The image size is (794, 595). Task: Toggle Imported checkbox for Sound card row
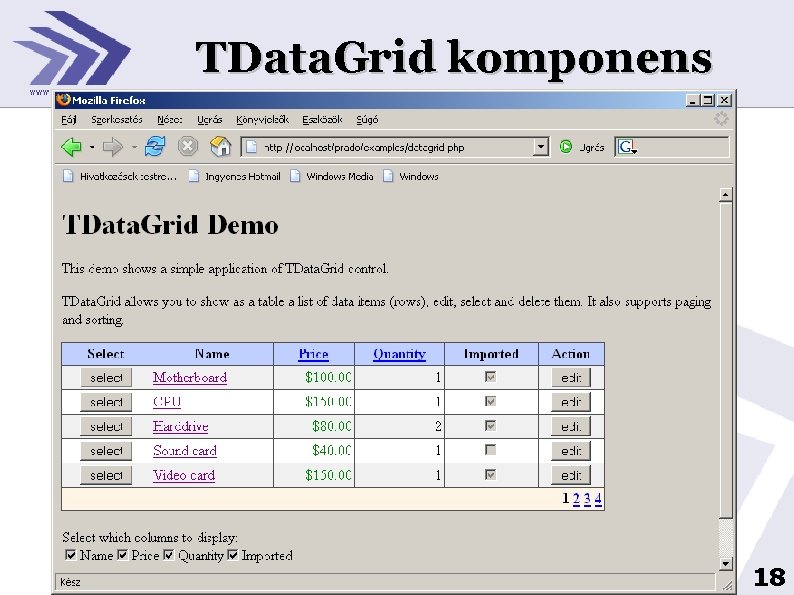pos(490,450)
